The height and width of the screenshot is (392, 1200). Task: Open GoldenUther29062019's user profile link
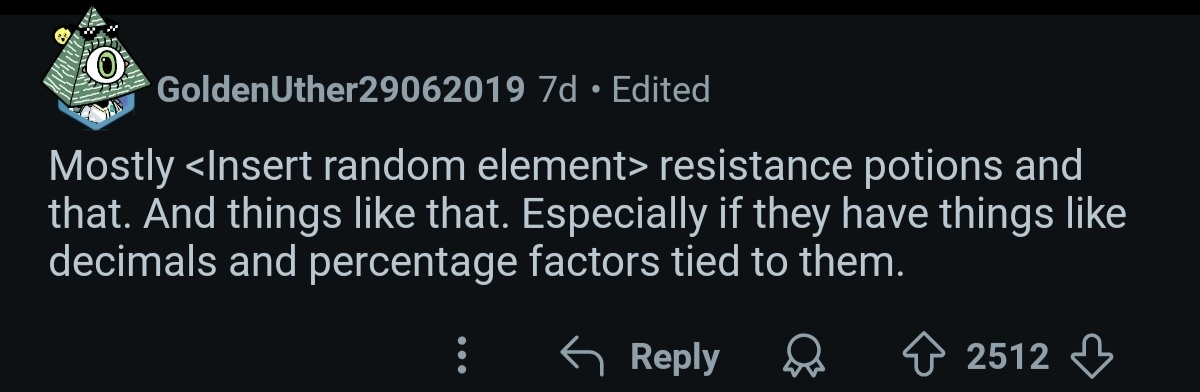(x=342, y=90)
